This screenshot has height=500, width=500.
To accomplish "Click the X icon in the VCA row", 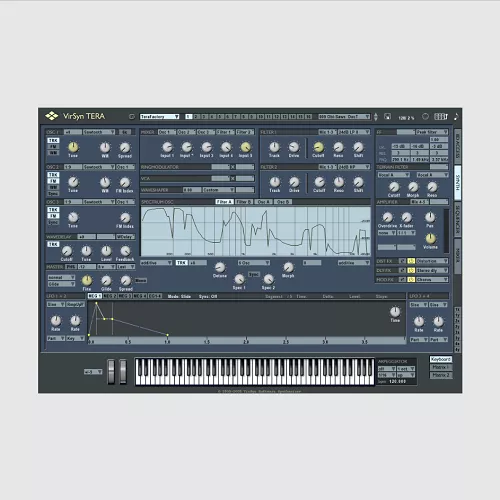I will click(x=233, y=178).
